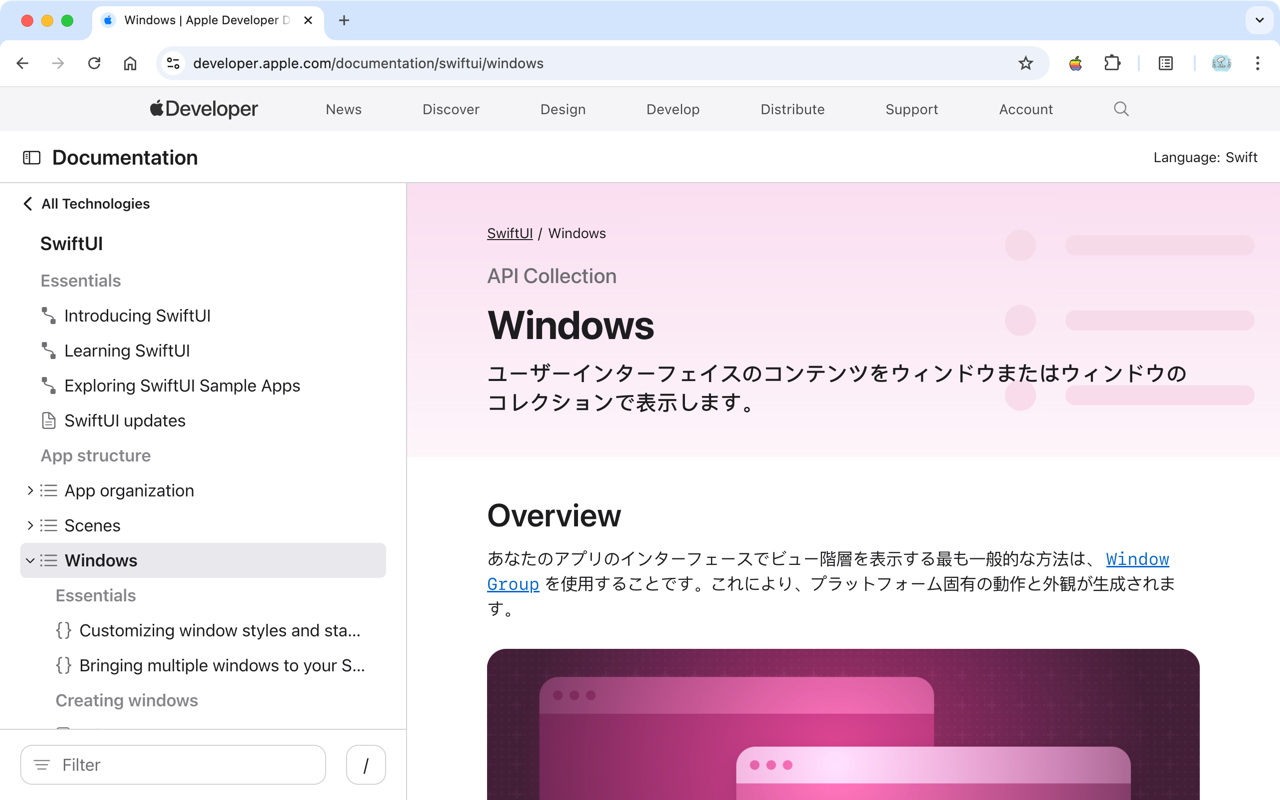Viewport: 1280px width, 800px height.
Task: Toggle the bookmark star in the address bar
Action: click(1026, 62)
